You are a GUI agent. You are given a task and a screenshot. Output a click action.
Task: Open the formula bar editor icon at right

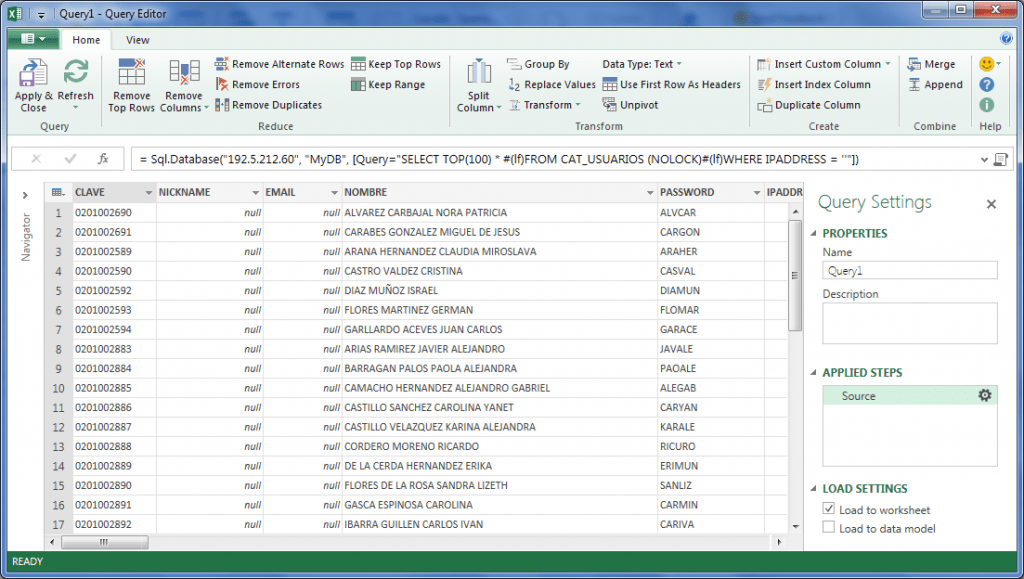[1000, 159]
